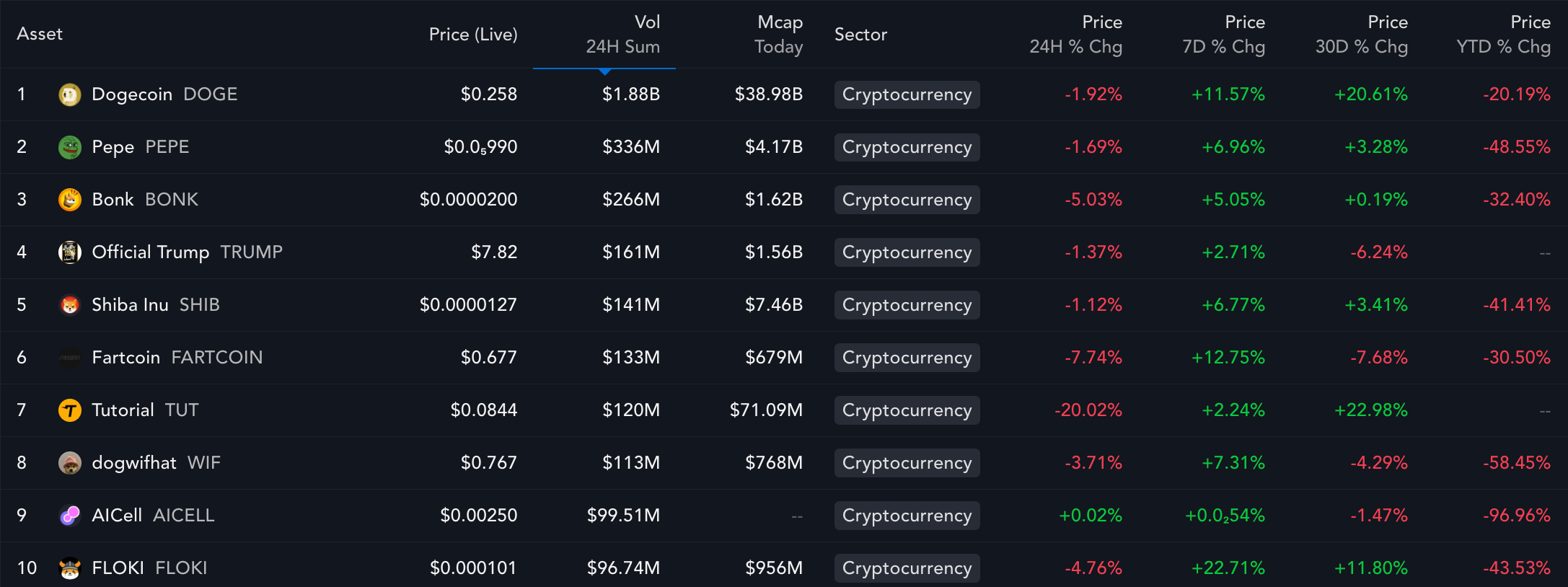Open Dogecoin's Cryptocurrency sector tag
The width and height of the screenshot is (1568, 587).
click(x=907, y=94)
